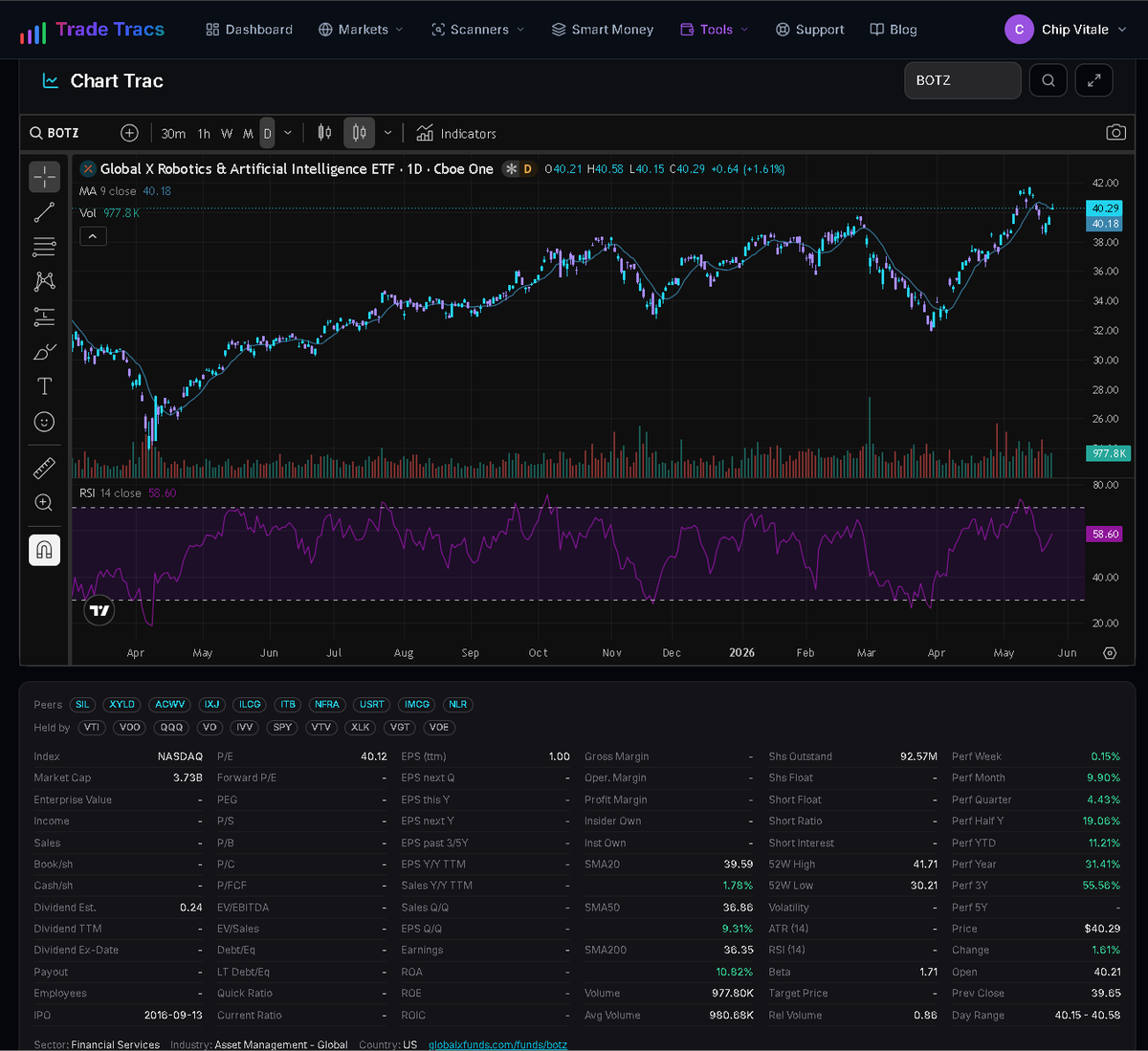Viewport: 1148px width, 1051px height.
Task: Expand the Chip Vitale account menu
Action: point(1066,30)
